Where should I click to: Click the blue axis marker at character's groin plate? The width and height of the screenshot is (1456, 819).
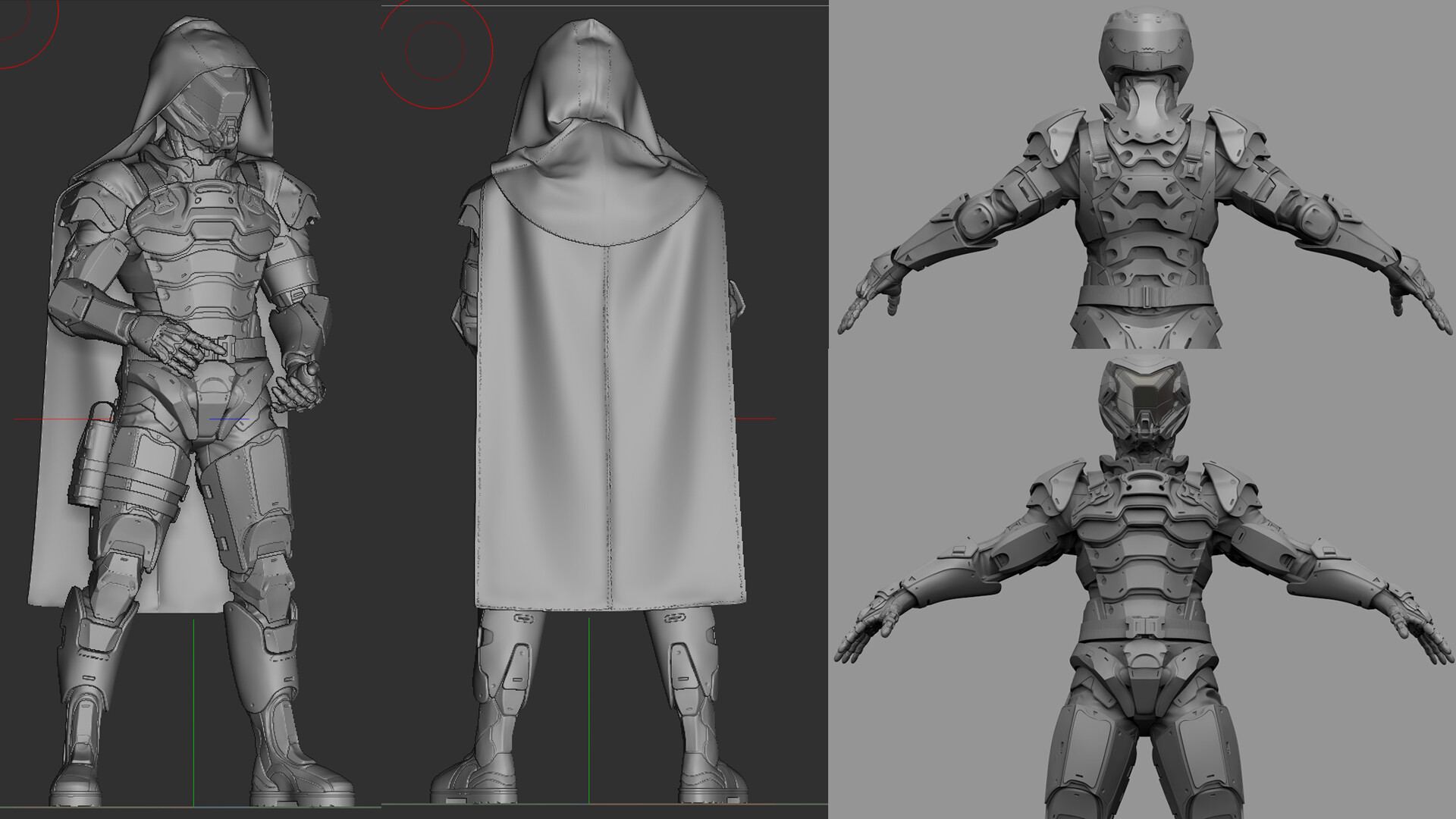click(228, 419)
